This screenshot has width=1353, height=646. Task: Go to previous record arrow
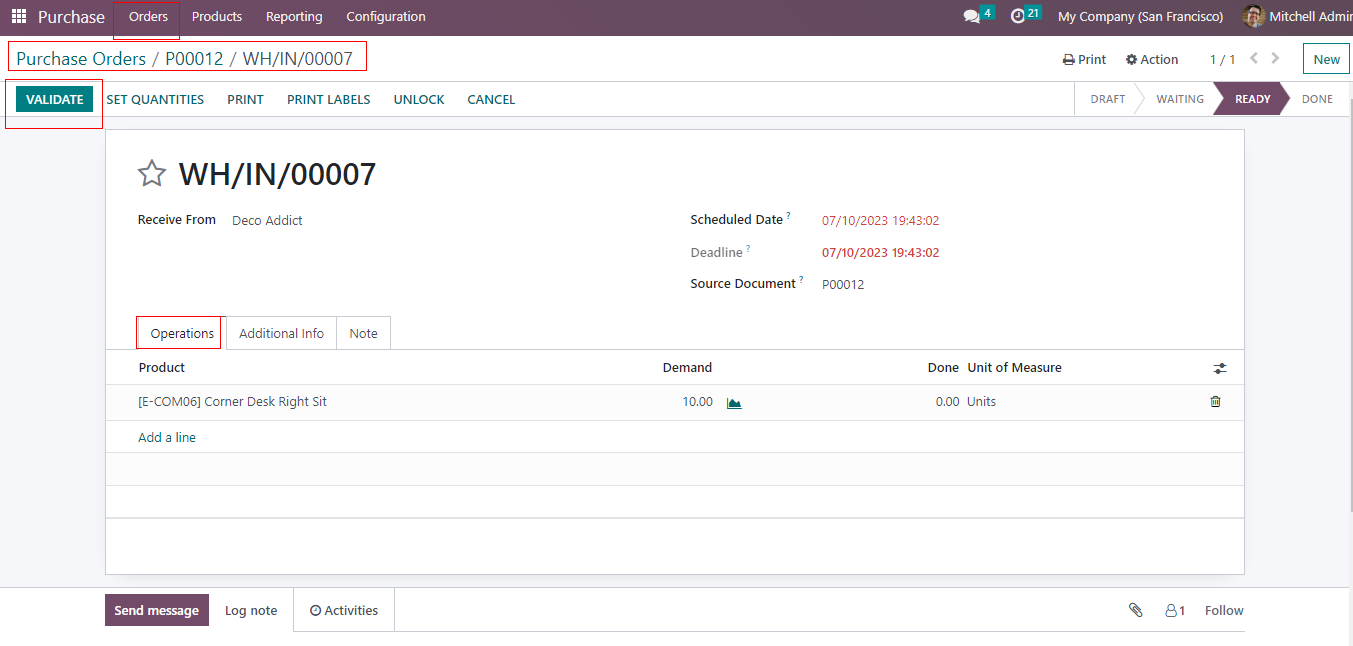click(1254, 59)
